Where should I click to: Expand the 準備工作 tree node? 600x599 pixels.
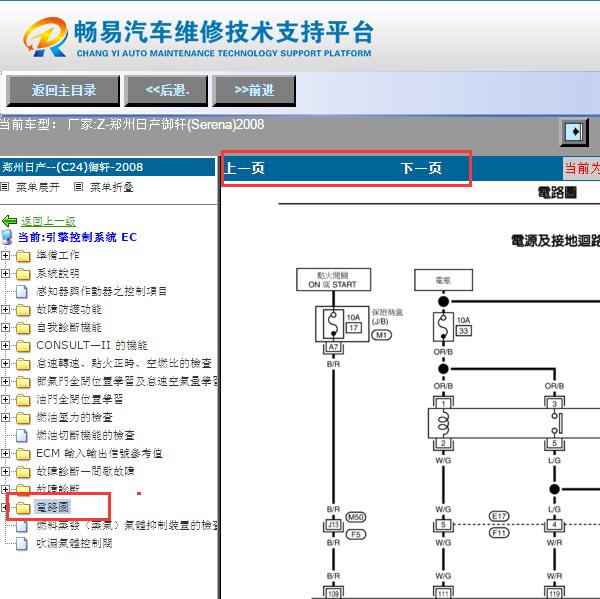point(5,255)
